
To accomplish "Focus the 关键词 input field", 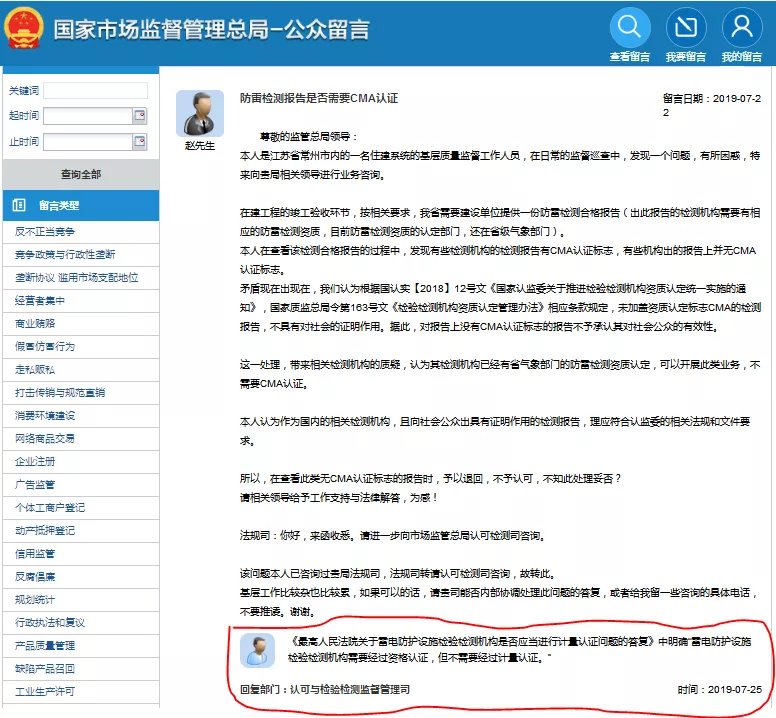I will 95,91.
